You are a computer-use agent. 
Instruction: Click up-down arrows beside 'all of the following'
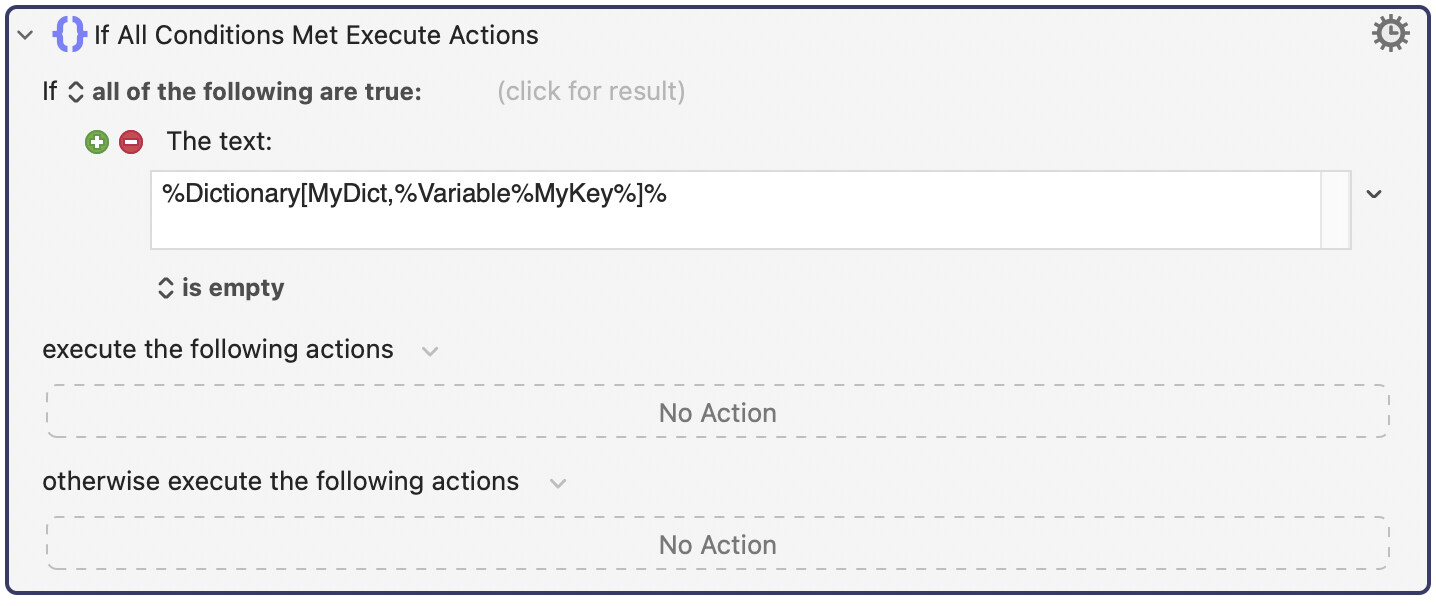[76, 92]
